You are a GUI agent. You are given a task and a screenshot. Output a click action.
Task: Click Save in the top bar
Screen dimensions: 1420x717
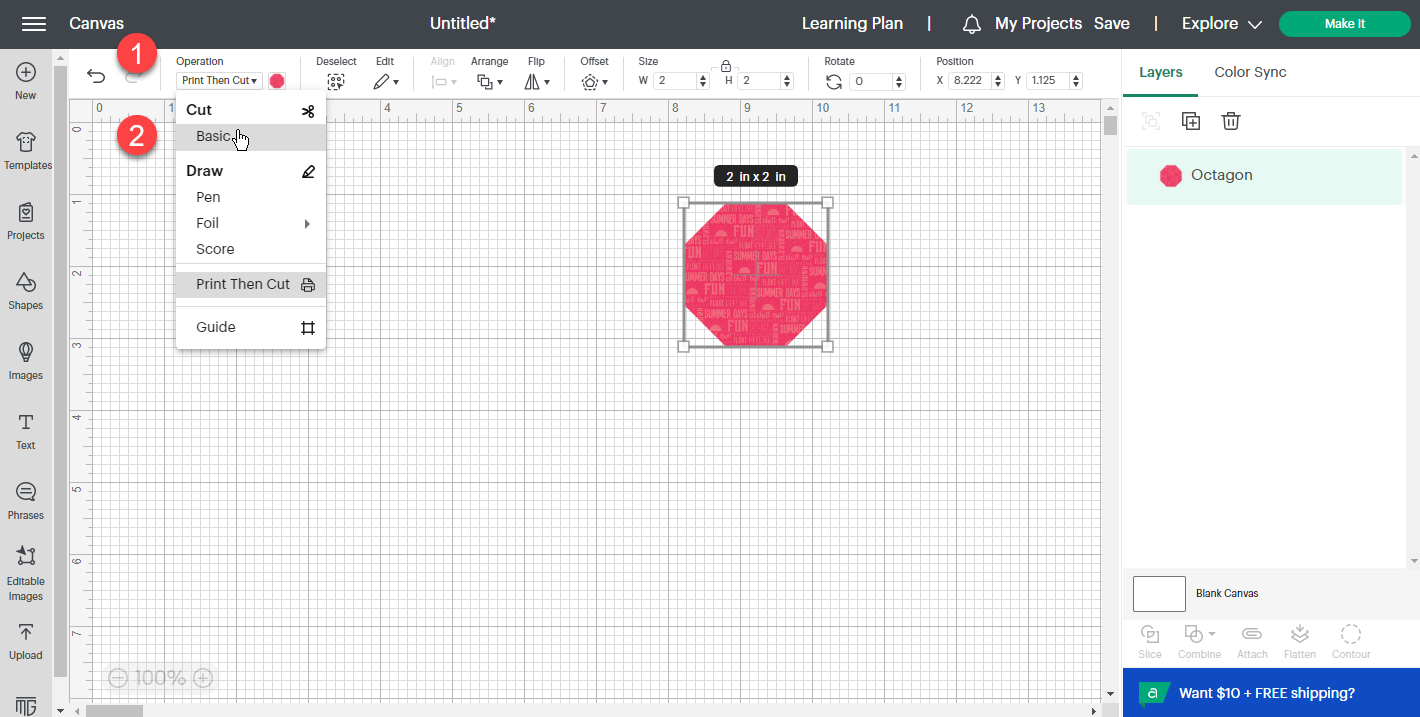click(1112, 23)
